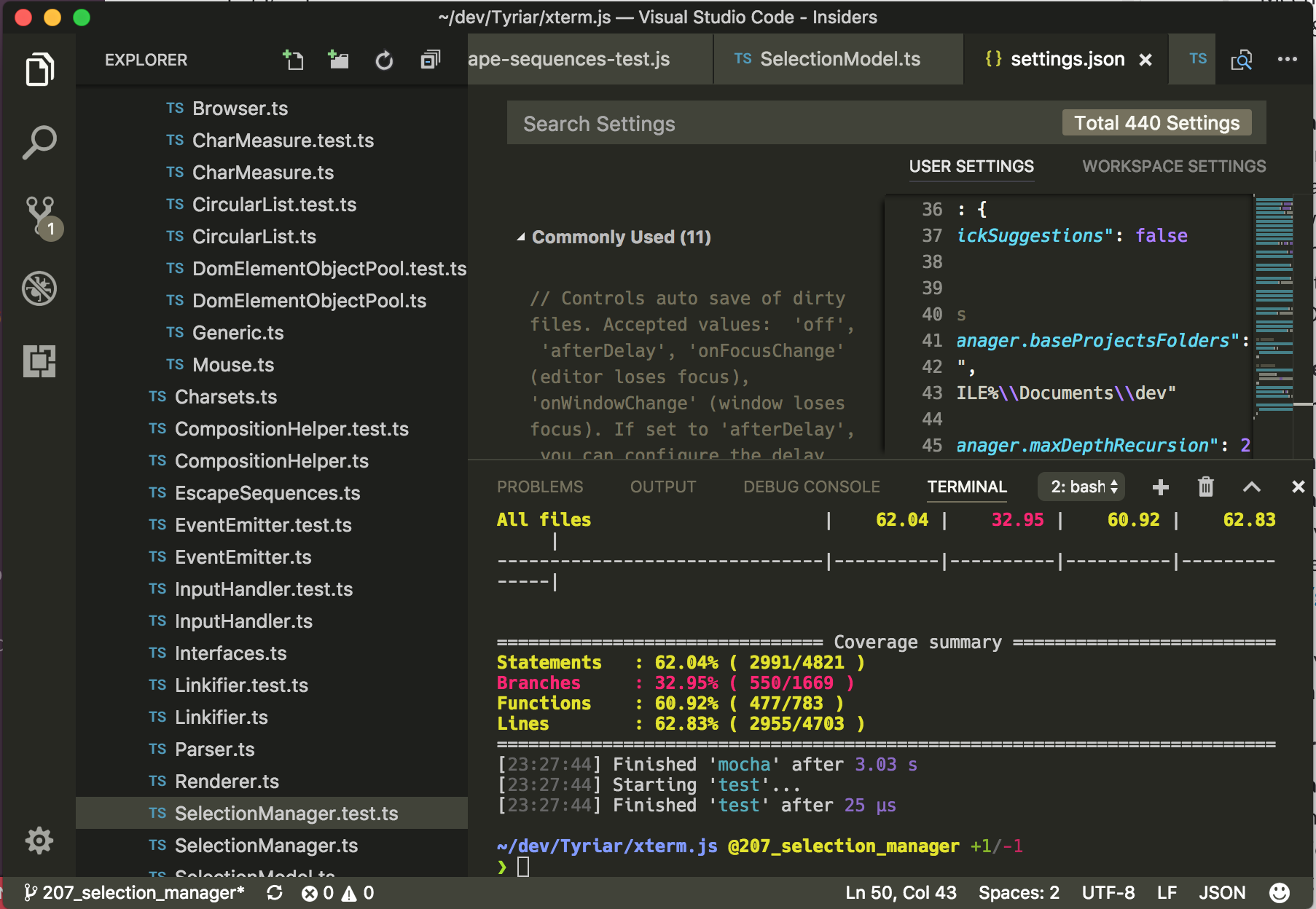The image size is (1316, 909).
Task: Open the '2: bash' terminal selector
Action: 1081,487
